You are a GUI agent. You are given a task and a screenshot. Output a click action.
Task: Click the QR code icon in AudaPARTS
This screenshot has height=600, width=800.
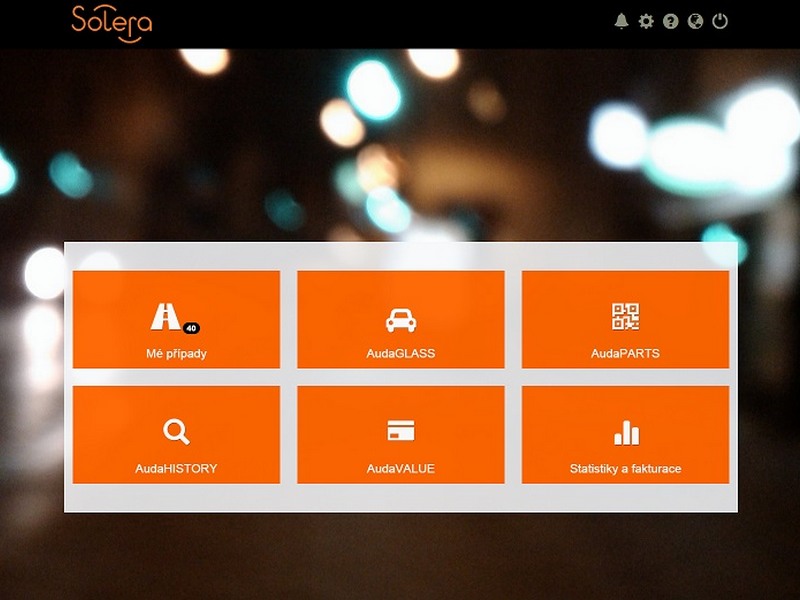(626, 317)
